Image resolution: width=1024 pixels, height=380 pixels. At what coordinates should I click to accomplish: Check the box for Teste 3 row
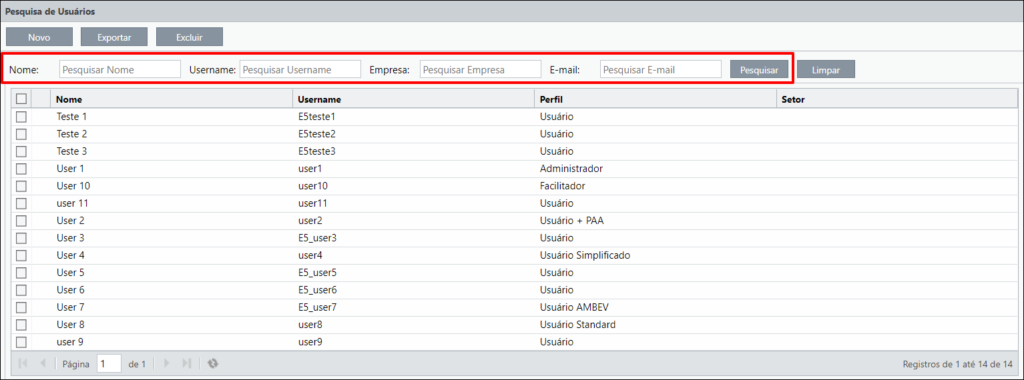22,151
